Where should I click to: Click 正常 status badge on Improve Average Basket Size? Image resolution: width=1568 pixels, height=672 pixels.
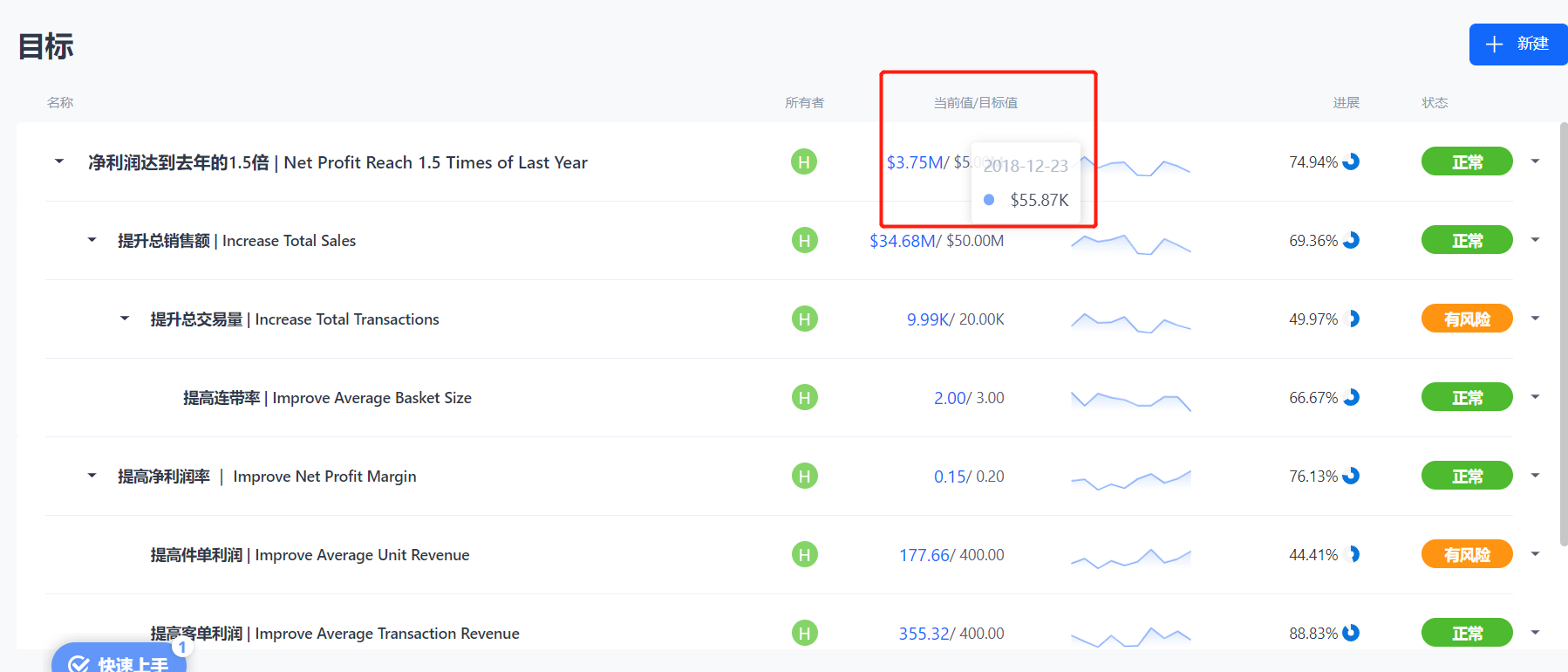tap(1467, 397)
